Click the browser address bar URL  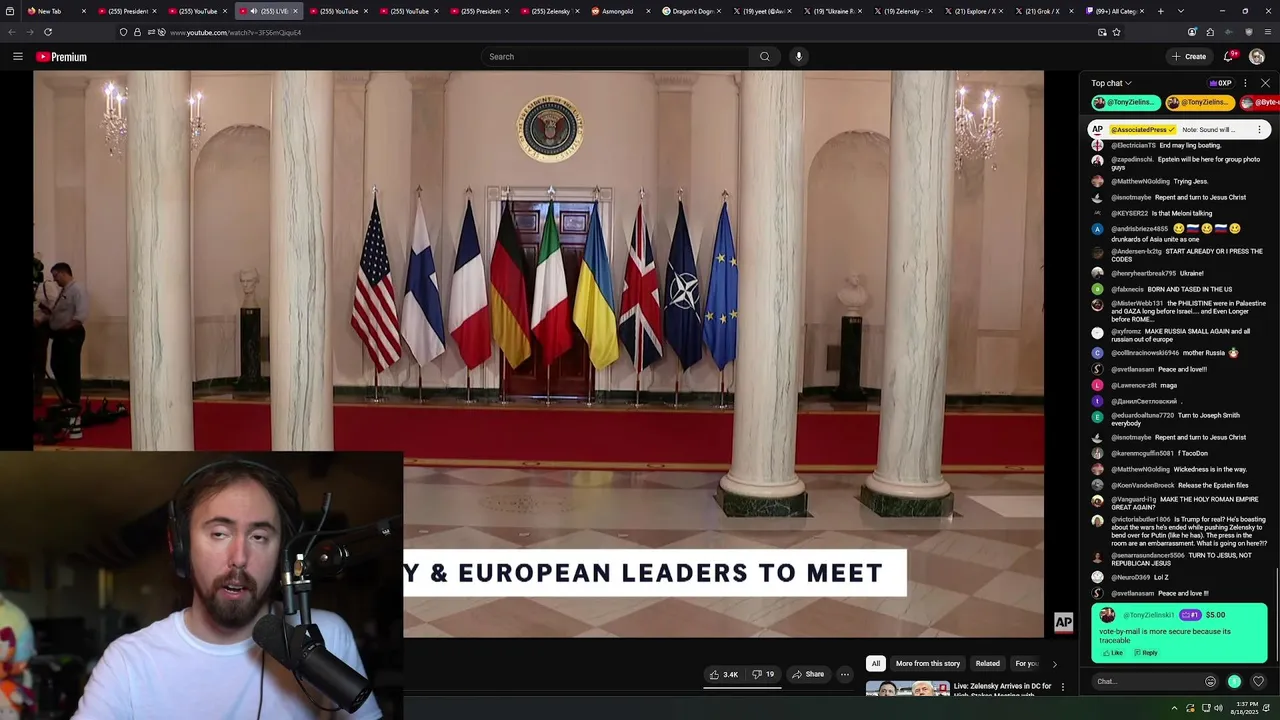235,32
